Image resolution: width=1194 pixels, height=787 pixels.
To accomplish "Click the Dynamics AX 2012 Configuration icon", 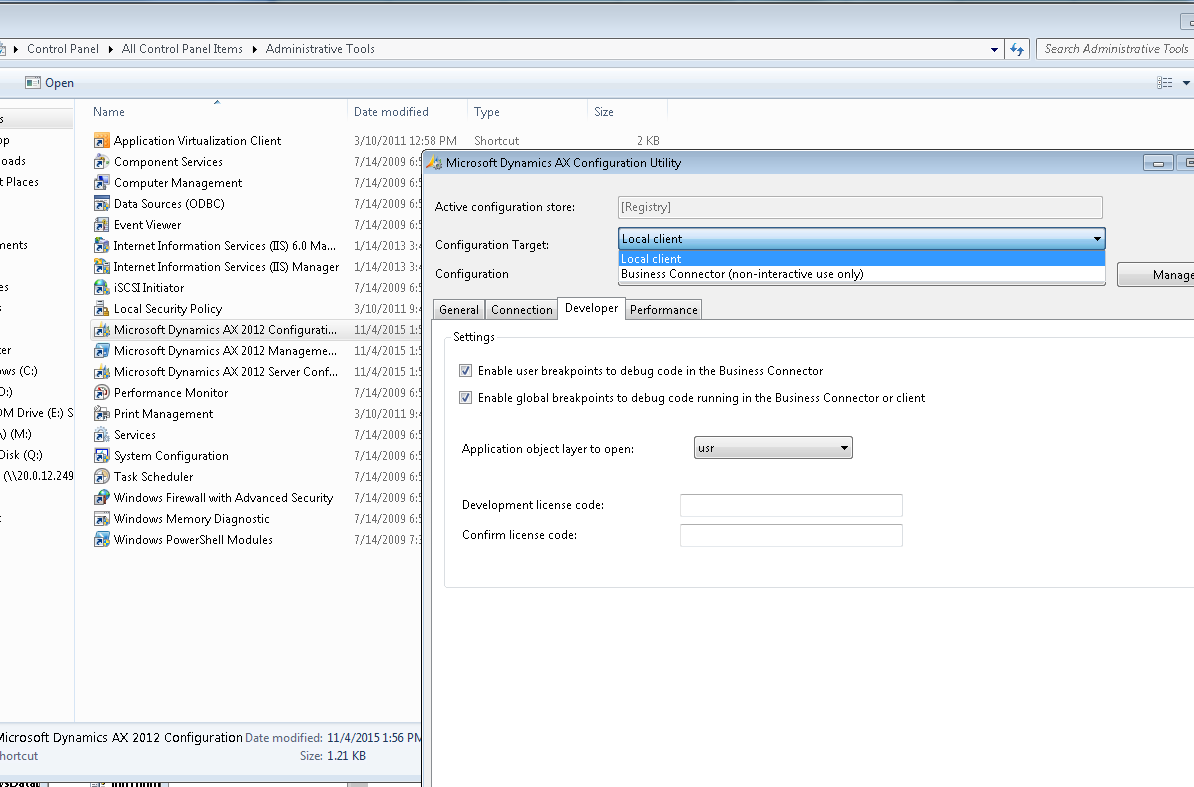I will [101, 330].
